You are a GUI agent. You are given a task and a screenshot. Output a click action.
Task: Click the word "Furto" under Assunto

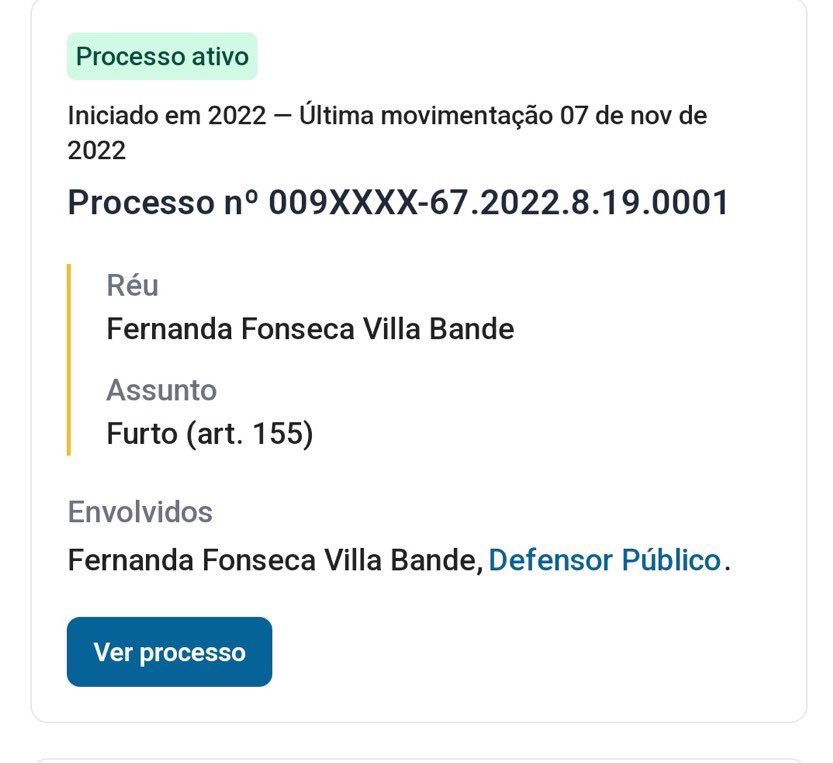[x=141, y=435]
